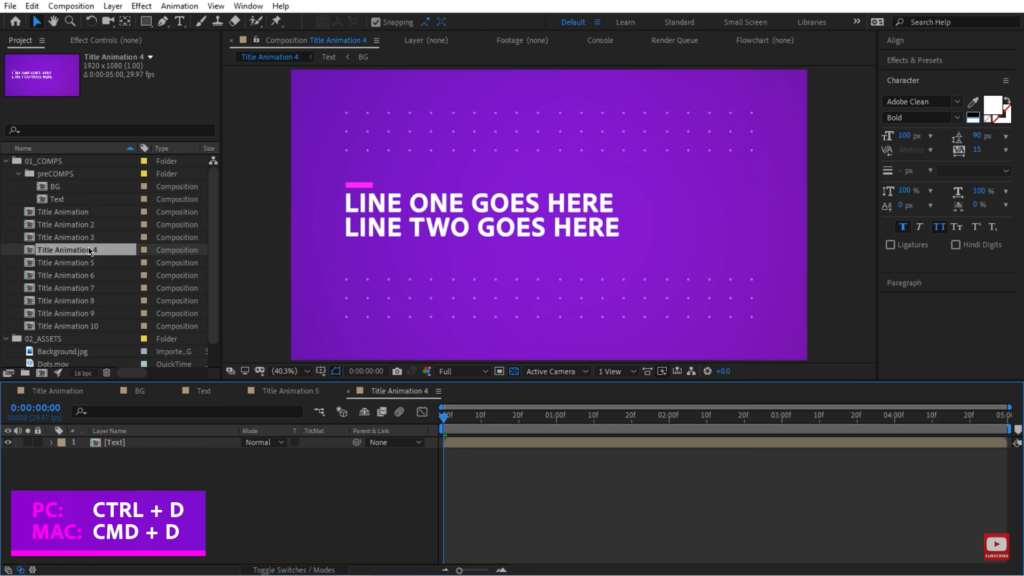1024x576 pixels.
Task: Open the magnification 40.3% dropdown
Action: tap(291, 371)
